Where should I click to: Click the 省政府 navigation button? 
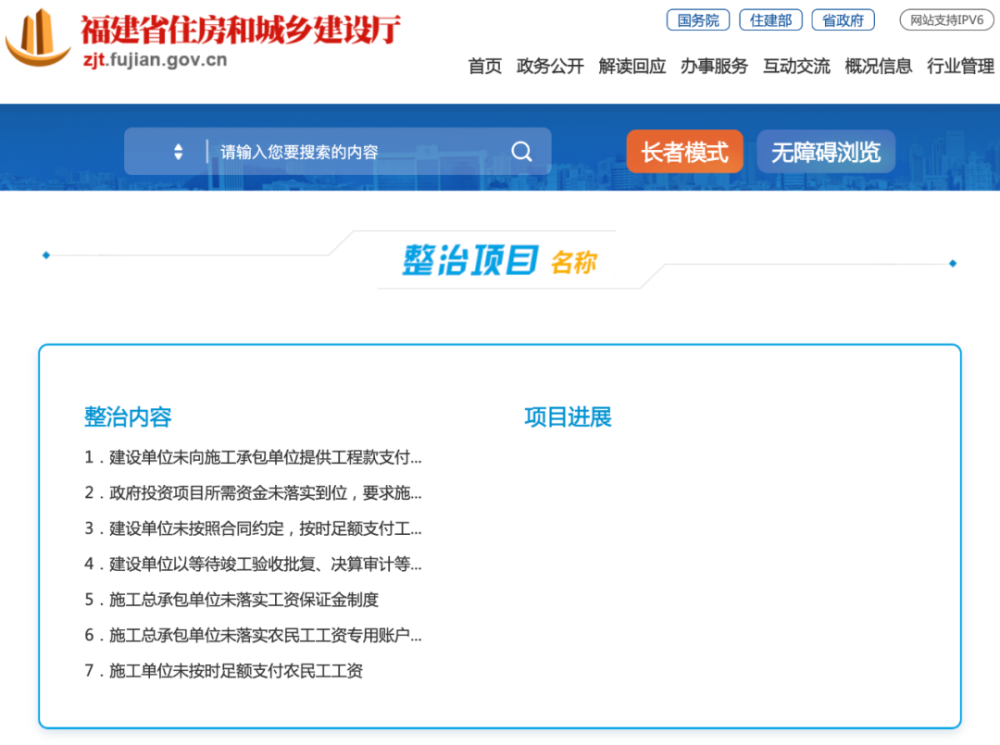[x=843, y=20]
